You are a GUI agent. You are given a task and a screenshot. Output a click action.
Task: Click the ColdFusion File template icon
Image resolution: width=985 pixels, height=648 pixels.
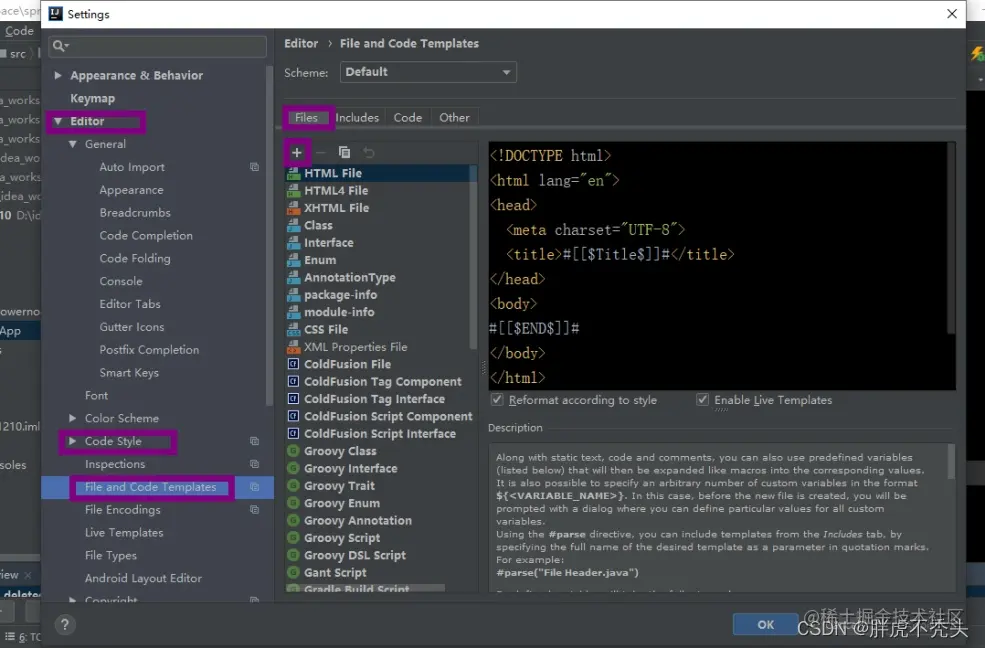(x=293, y=364)
